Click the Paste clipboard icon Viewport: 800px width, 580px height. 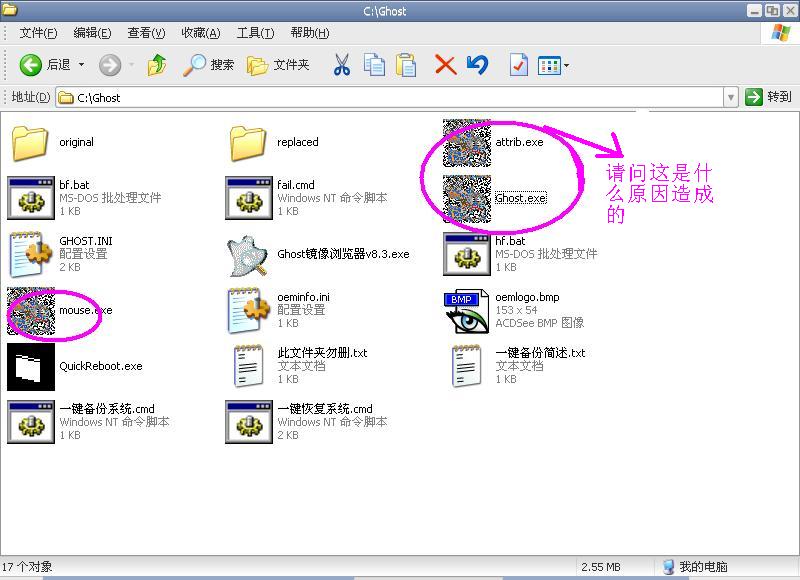click(406, 65)
